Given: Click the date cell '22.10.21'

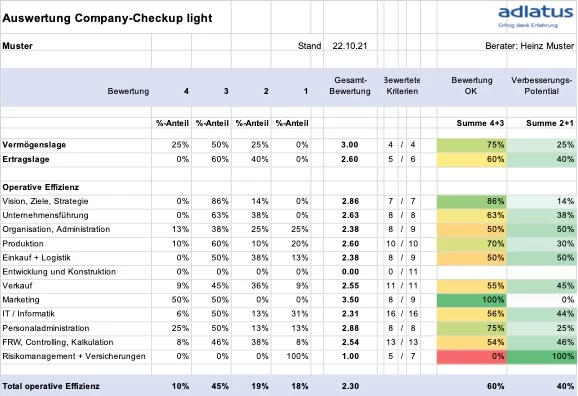Looking at the screenshot, I should (350, 46).
